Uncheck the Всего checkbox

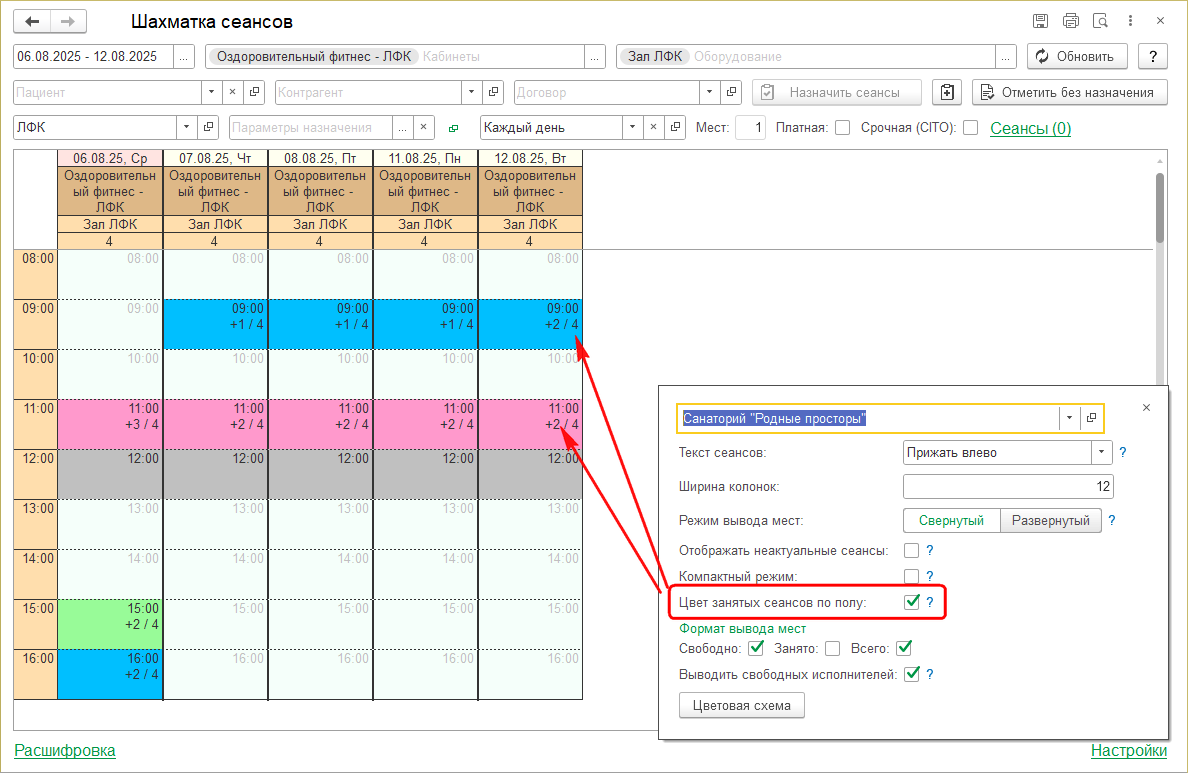904,648
